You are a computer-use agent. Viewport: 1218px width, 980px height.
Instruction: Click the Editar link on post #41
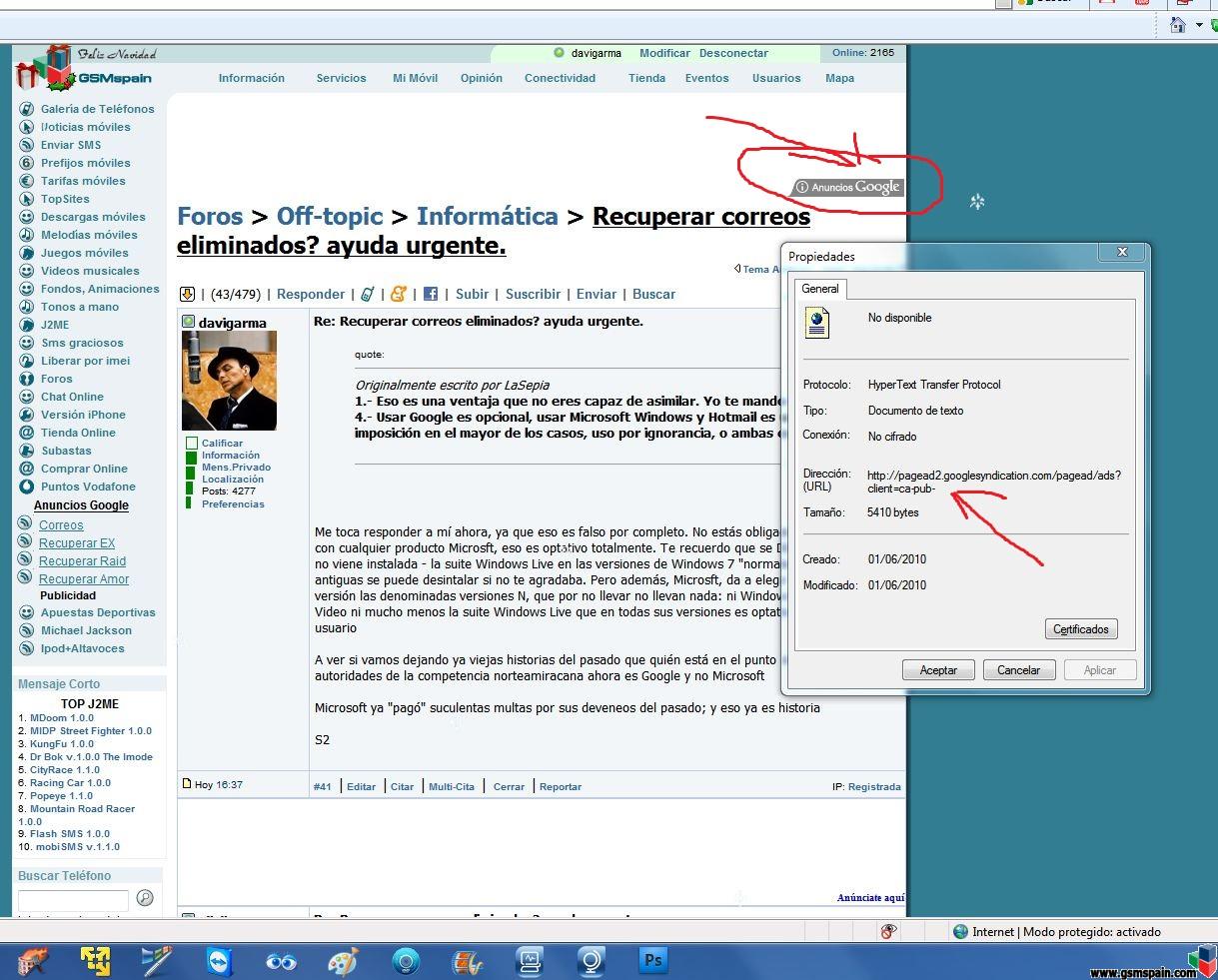[x=361, y=786]
